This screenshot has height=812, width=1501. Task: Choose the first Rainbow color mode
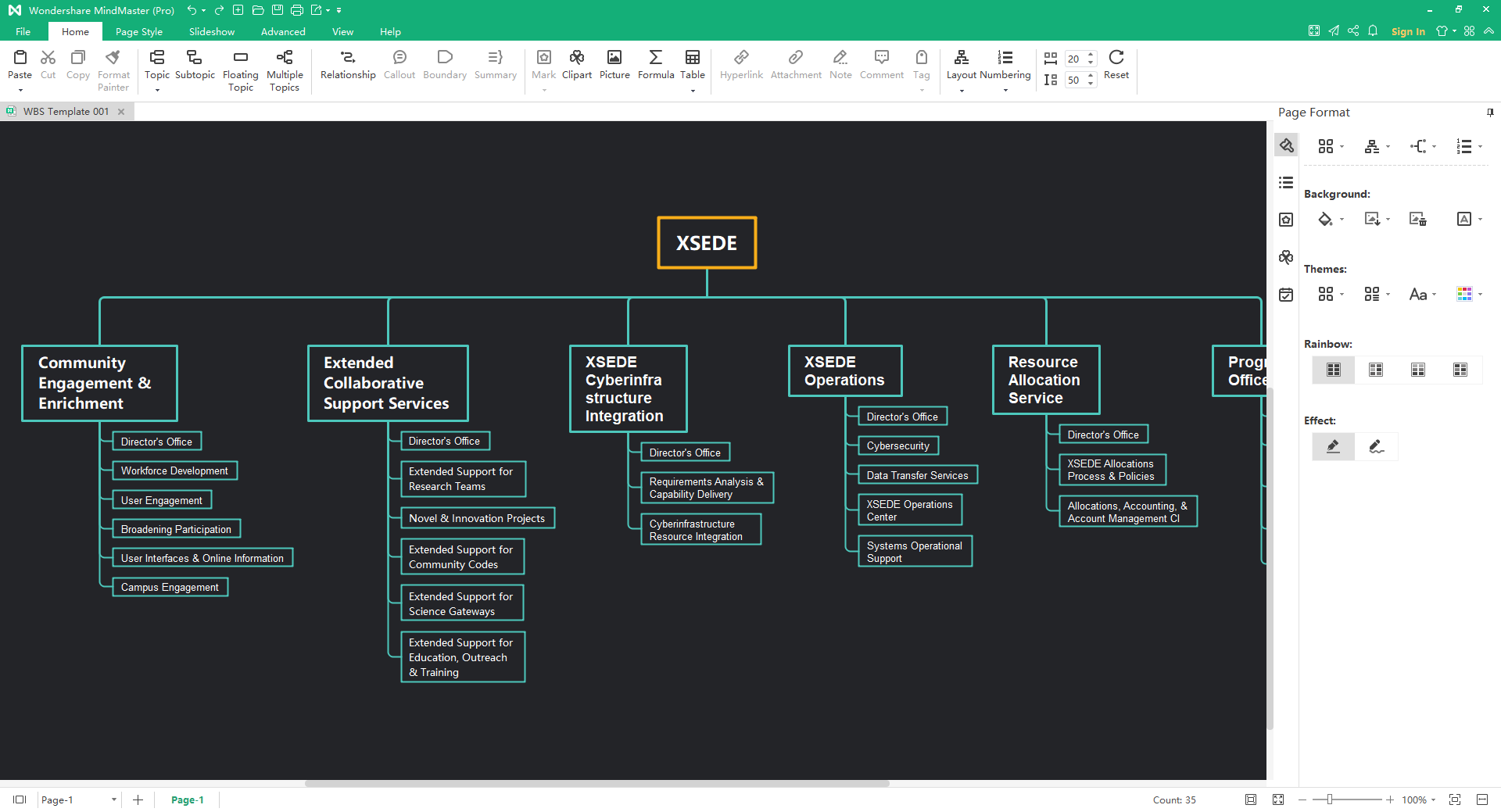tap(1334, 370)
